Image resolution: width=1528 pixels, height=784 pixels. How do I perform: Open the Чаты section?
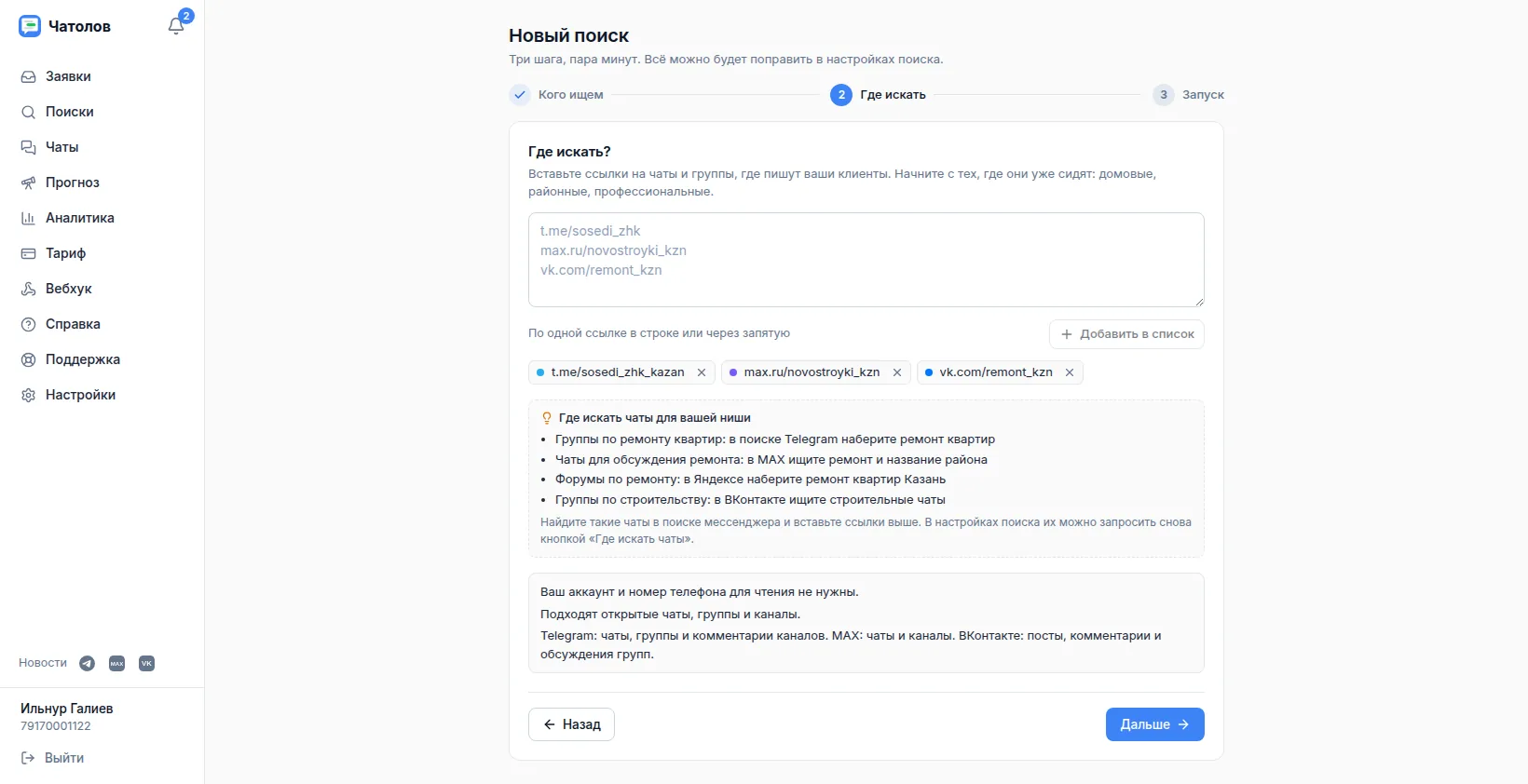tap(102, 147)
